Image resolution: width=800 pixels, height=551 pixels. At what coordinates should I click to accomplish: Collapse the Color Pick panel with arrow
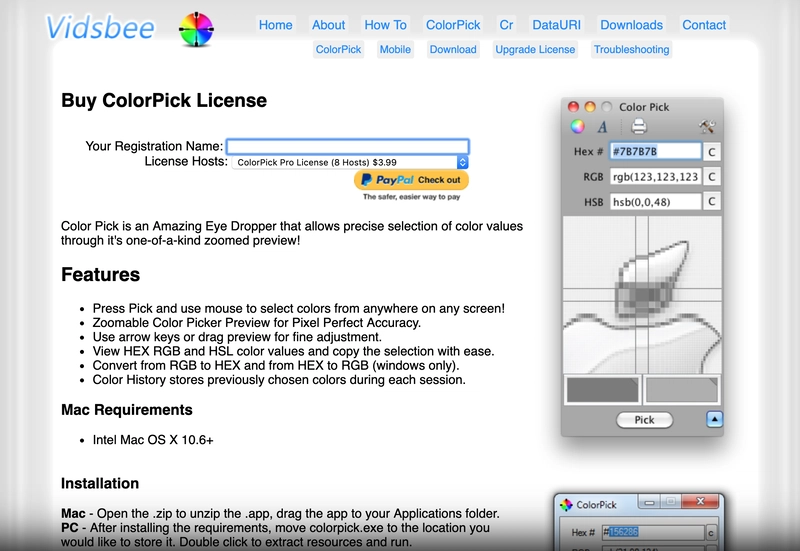pyautogui.click(x=714, y=419)
